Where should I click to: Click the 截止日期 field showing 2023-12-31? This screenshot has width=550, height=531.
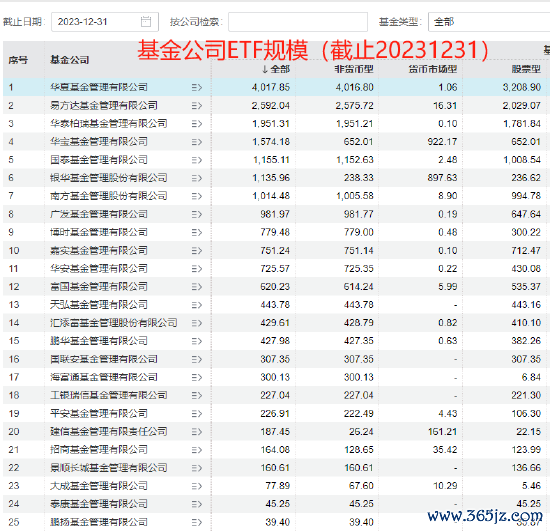point(105,22)
